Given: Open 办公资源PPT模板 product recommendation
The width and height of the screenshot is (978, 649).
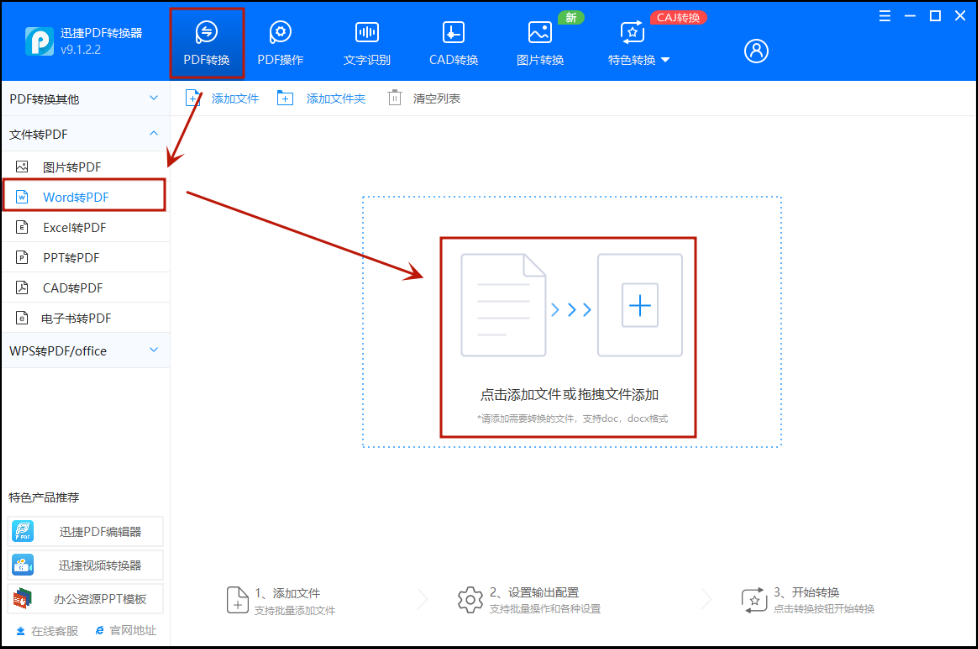Looking at the screenshot, I should 85,599.
